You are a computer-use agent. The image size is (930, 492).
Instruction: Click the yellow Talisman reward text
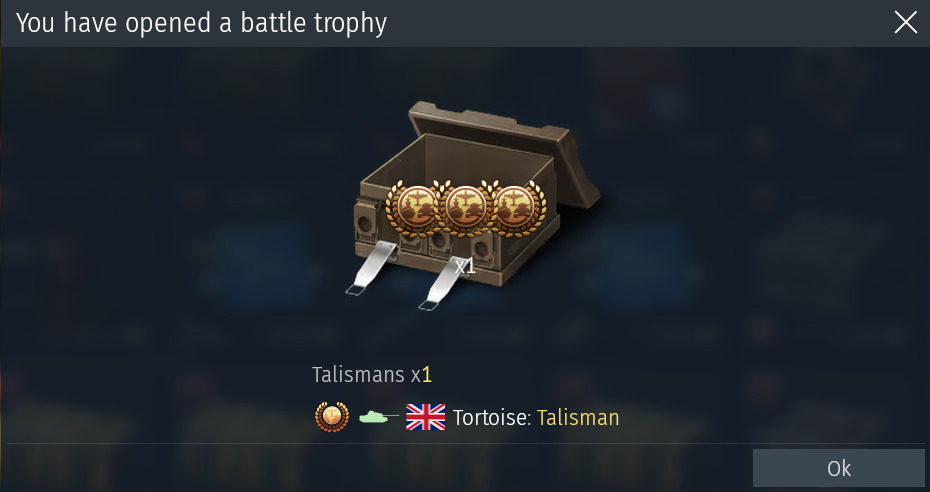tap(578, 417)
